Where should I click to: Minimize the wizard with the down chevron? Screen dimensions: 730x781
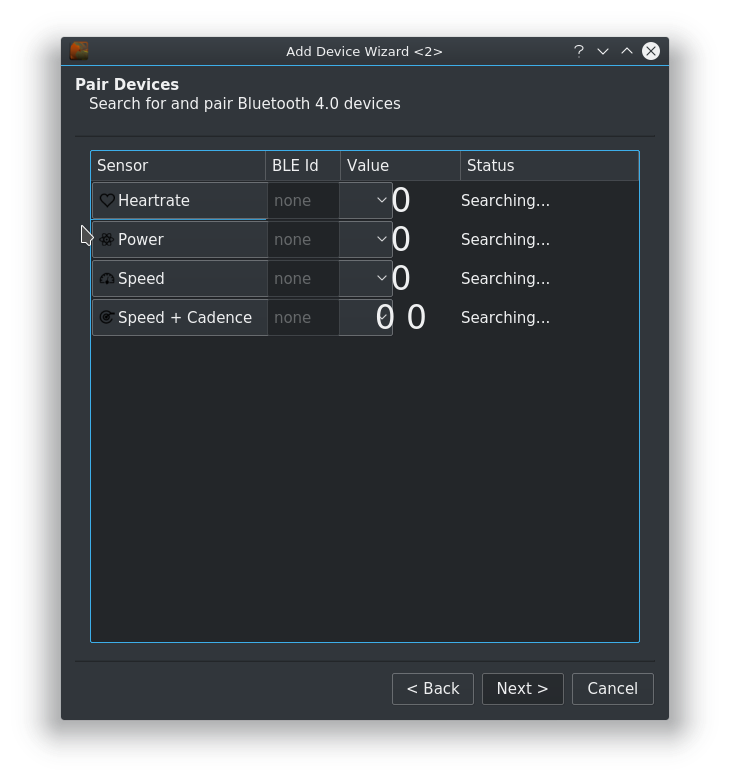tap(603, 51)
